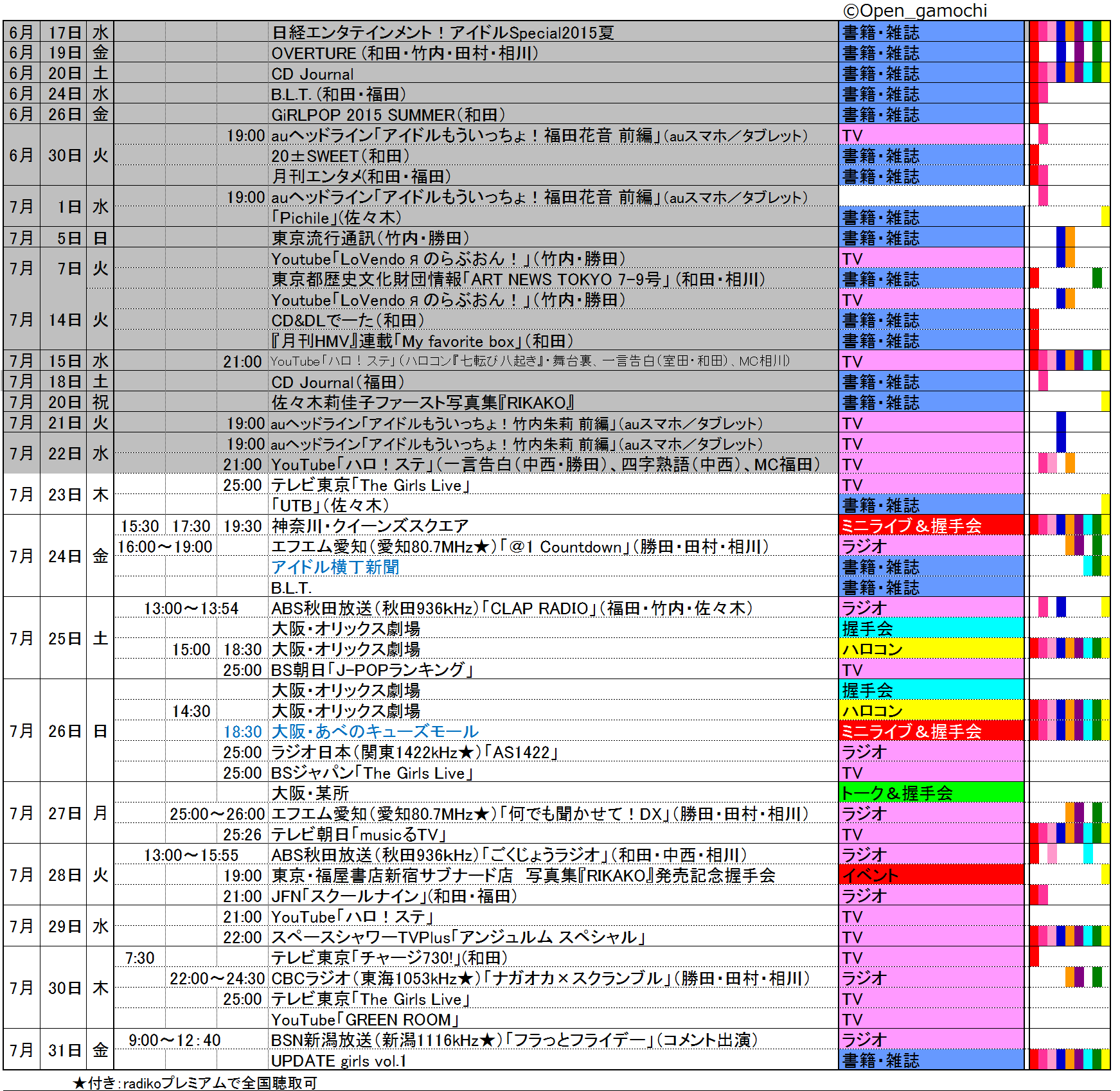Viewport: 1120px width, 1091px height.
Task: Click the red ミニライブ＆握手会 cell for 7月24日
Action: 932,526
